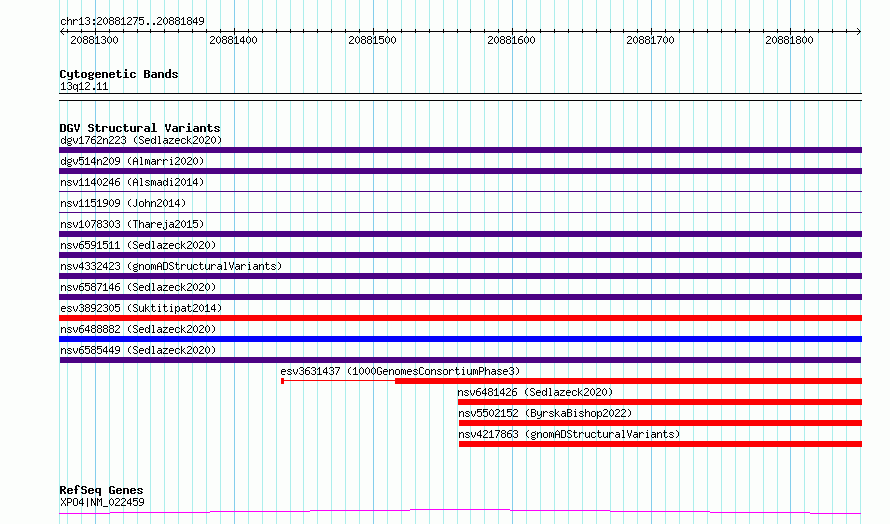The image size is (890, 524).
Task: Click esv3892305 (Suktitipat2014) label
Action: click(x=141, y=308)
